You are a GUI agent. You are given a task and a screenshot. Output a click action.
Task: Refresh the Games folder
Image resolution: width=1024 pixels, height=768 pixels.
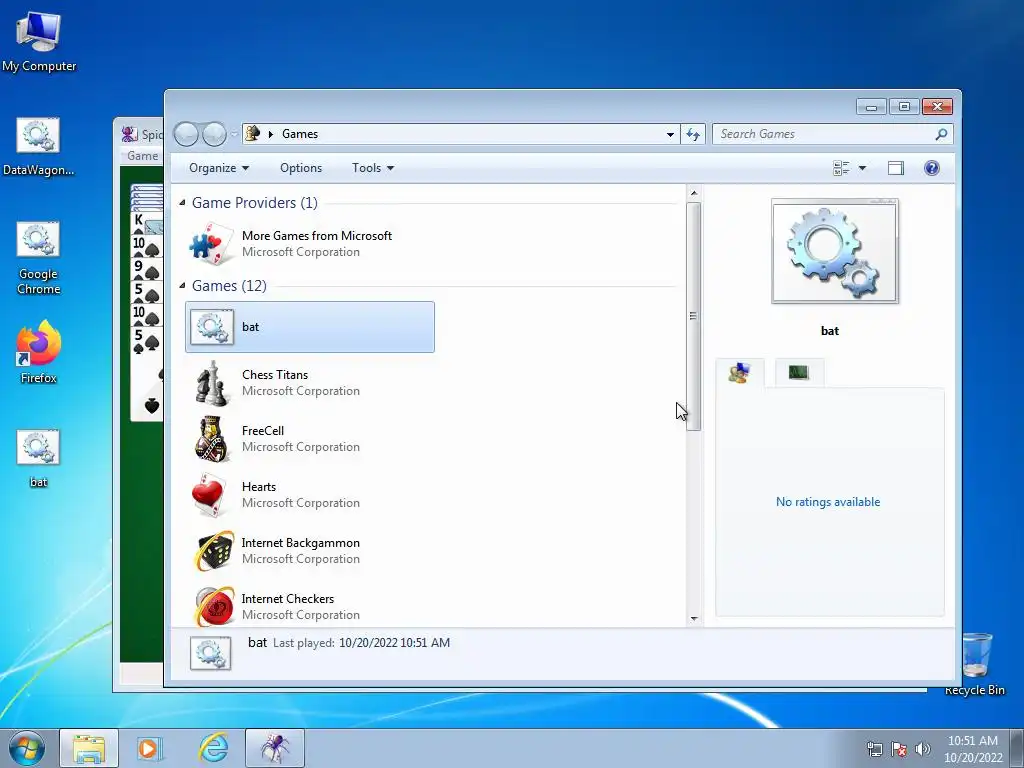693,134
